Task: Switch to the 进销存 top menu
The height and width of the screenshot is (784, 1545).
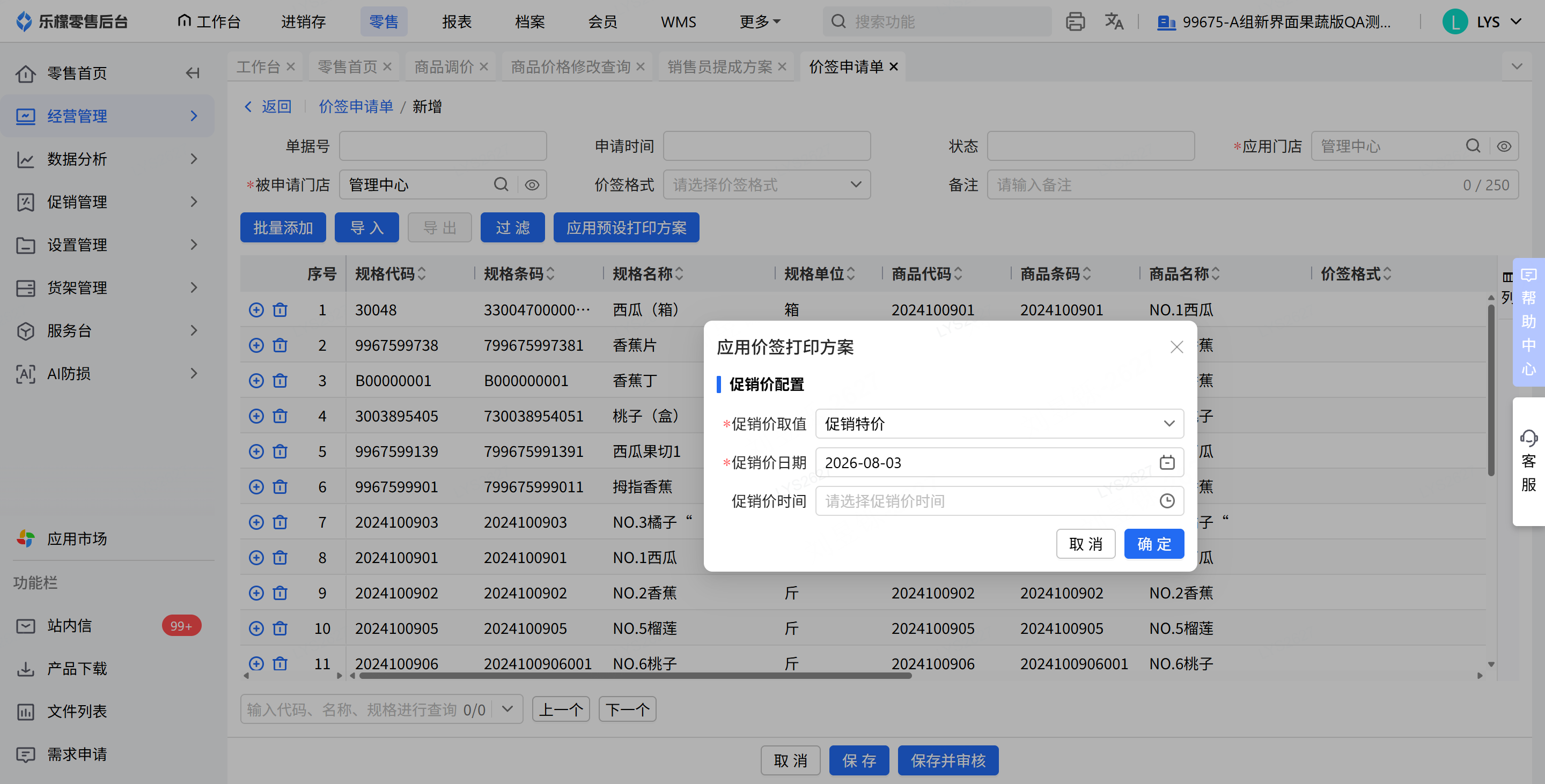Action: 304,22
